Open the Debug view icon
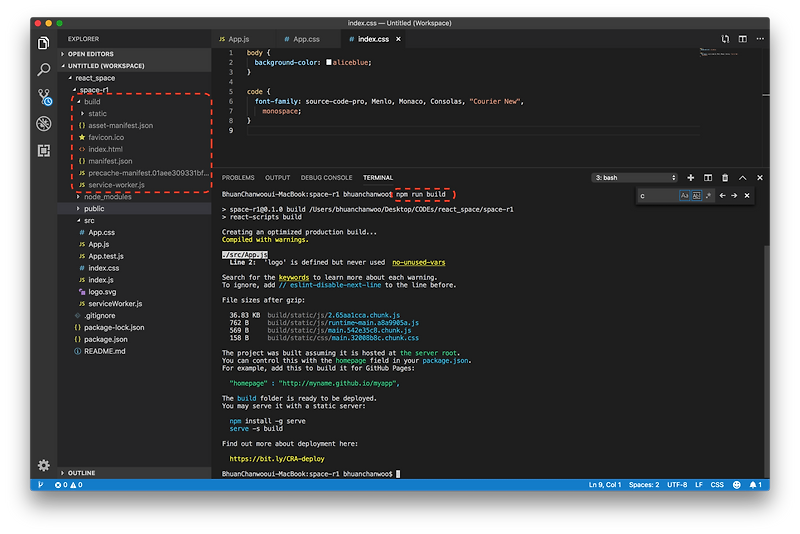This screenshot has height=534, width=800. (x=43, y=124)
